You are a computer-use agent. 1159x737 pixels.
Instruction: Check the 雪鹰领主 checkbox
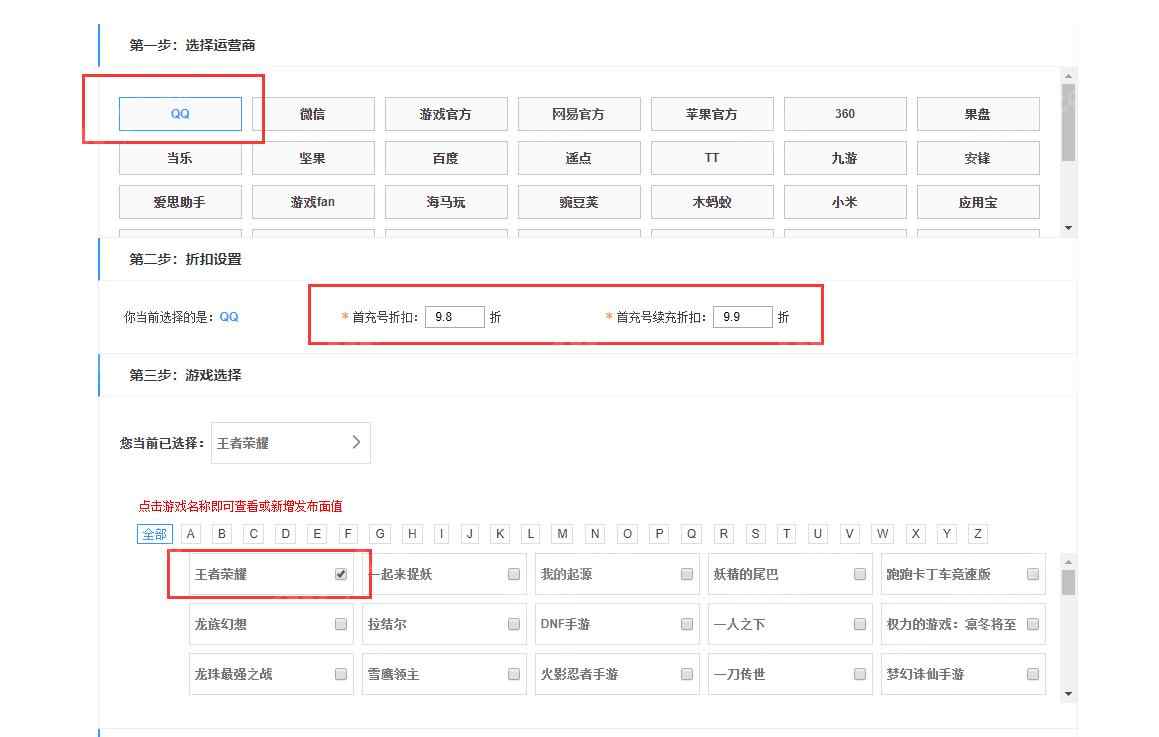tap(514, 674)
